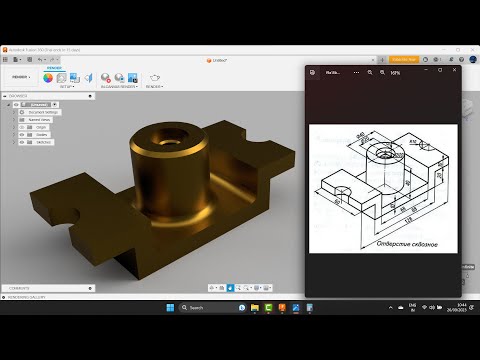
Task: Open the SETUP panel dropdown
Action: 67,87
